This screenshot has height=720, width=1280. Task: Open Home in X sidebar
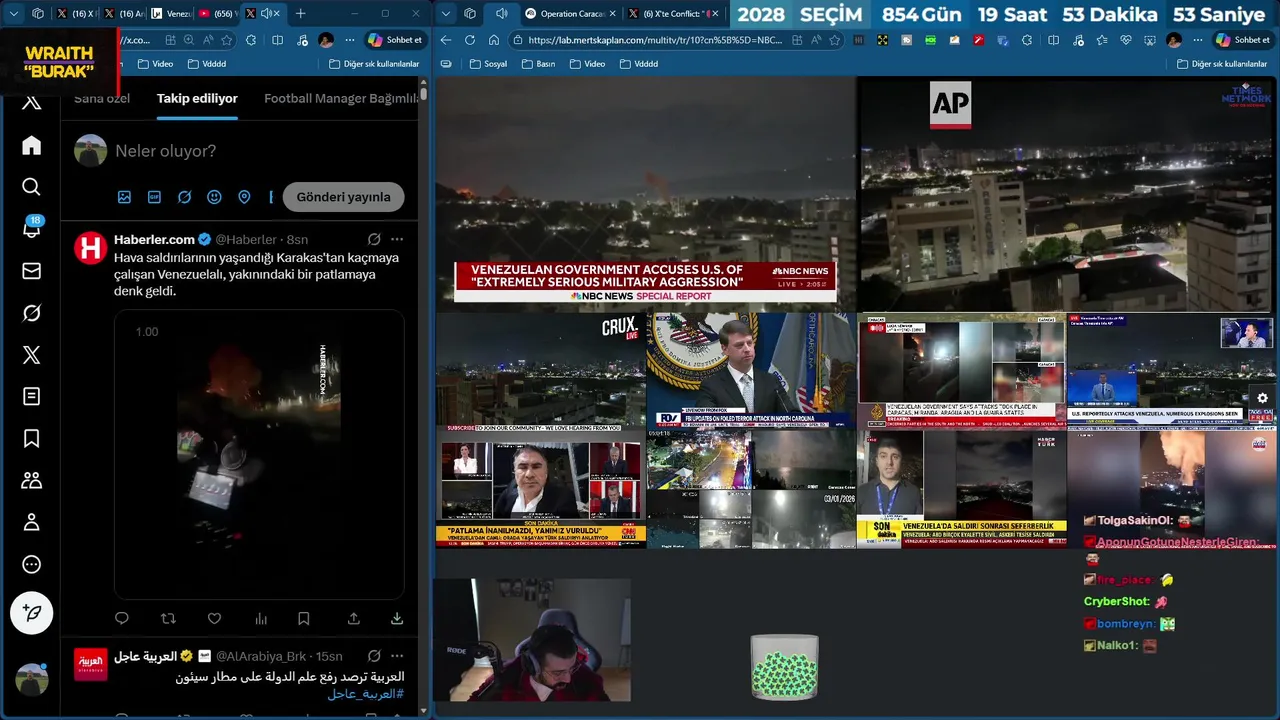tap(31, 145)
